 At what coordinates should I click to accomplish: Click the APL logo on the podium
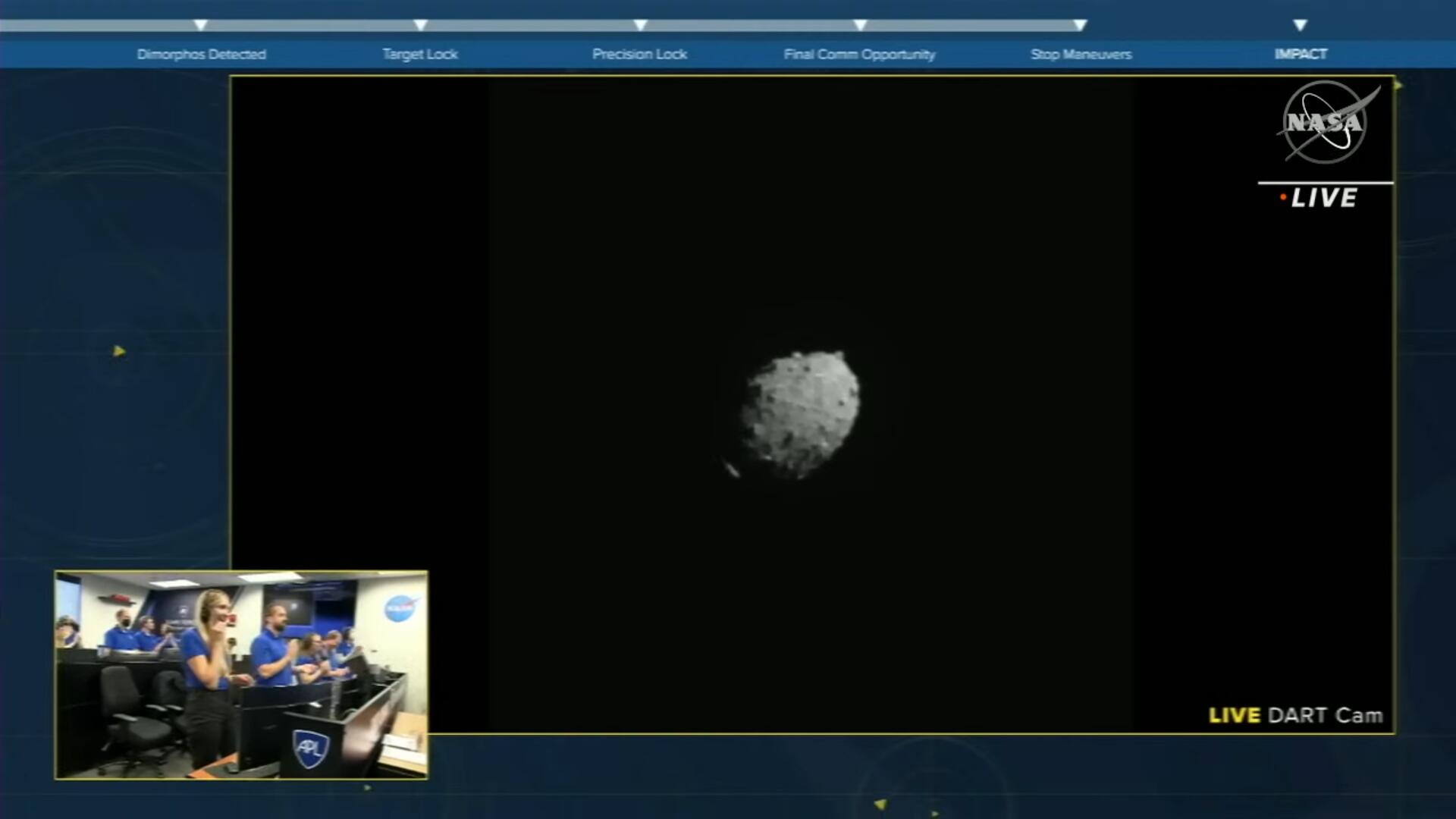coord(310,748)
